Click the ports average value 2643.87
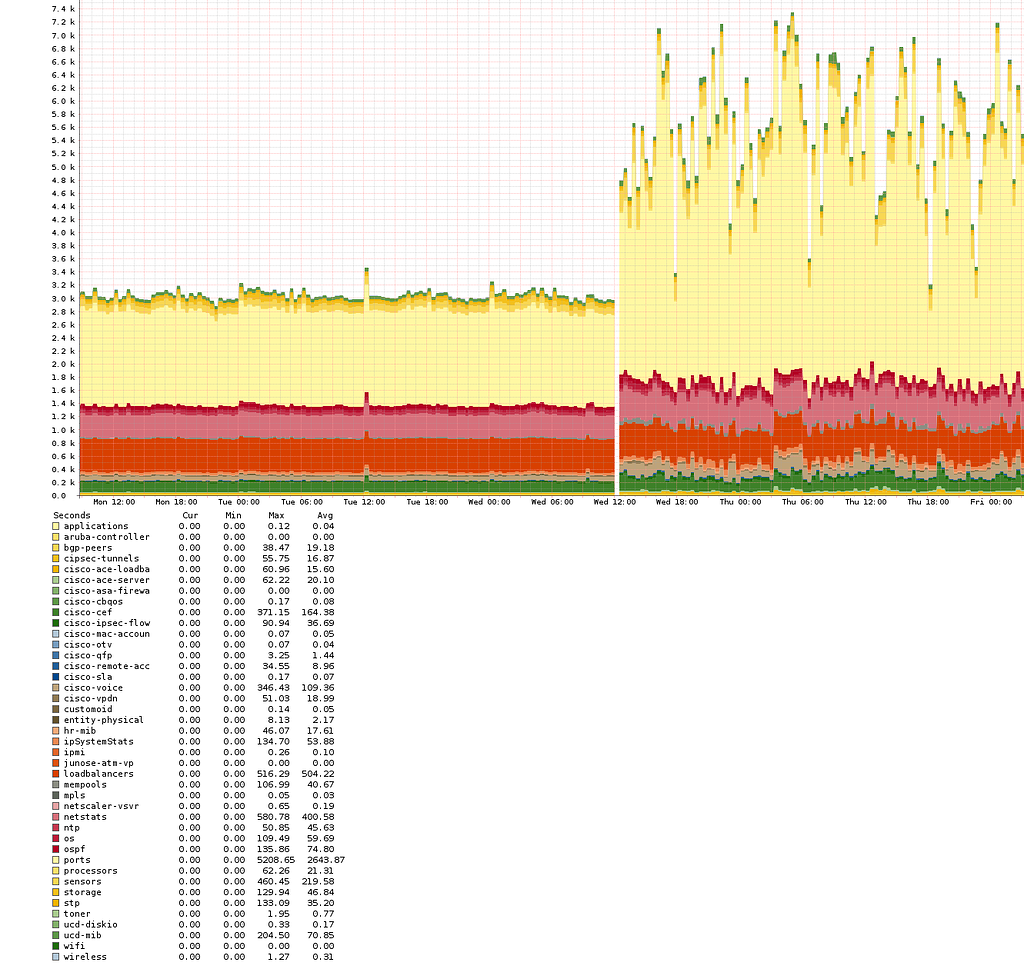1024x979 pixels. 326,859
